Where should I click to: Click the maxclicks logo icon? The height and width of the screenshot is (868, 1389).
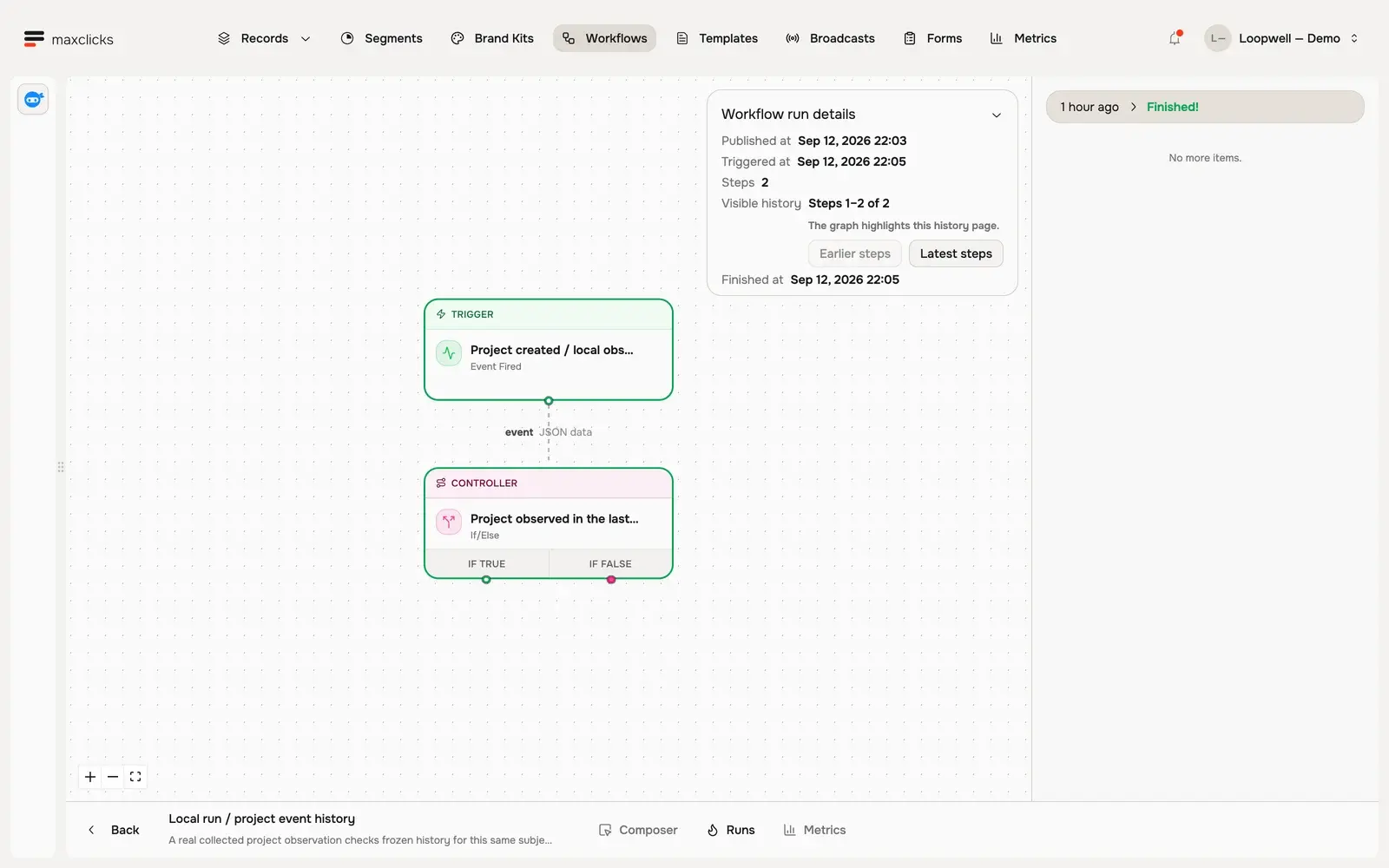tap(34, 38)
